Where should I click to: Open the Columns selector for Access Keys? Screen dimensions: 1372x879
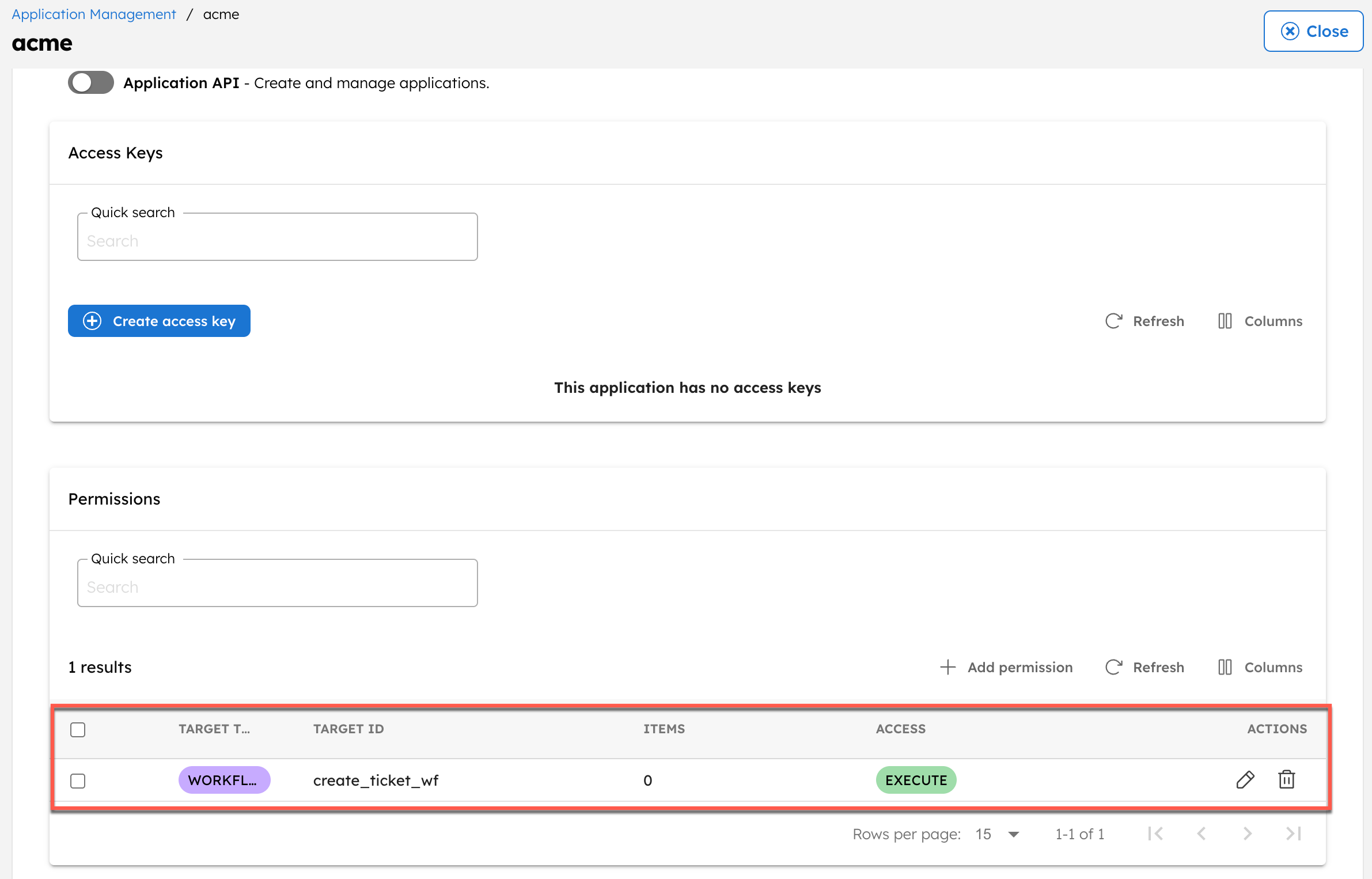click(x=1225, y=321)
